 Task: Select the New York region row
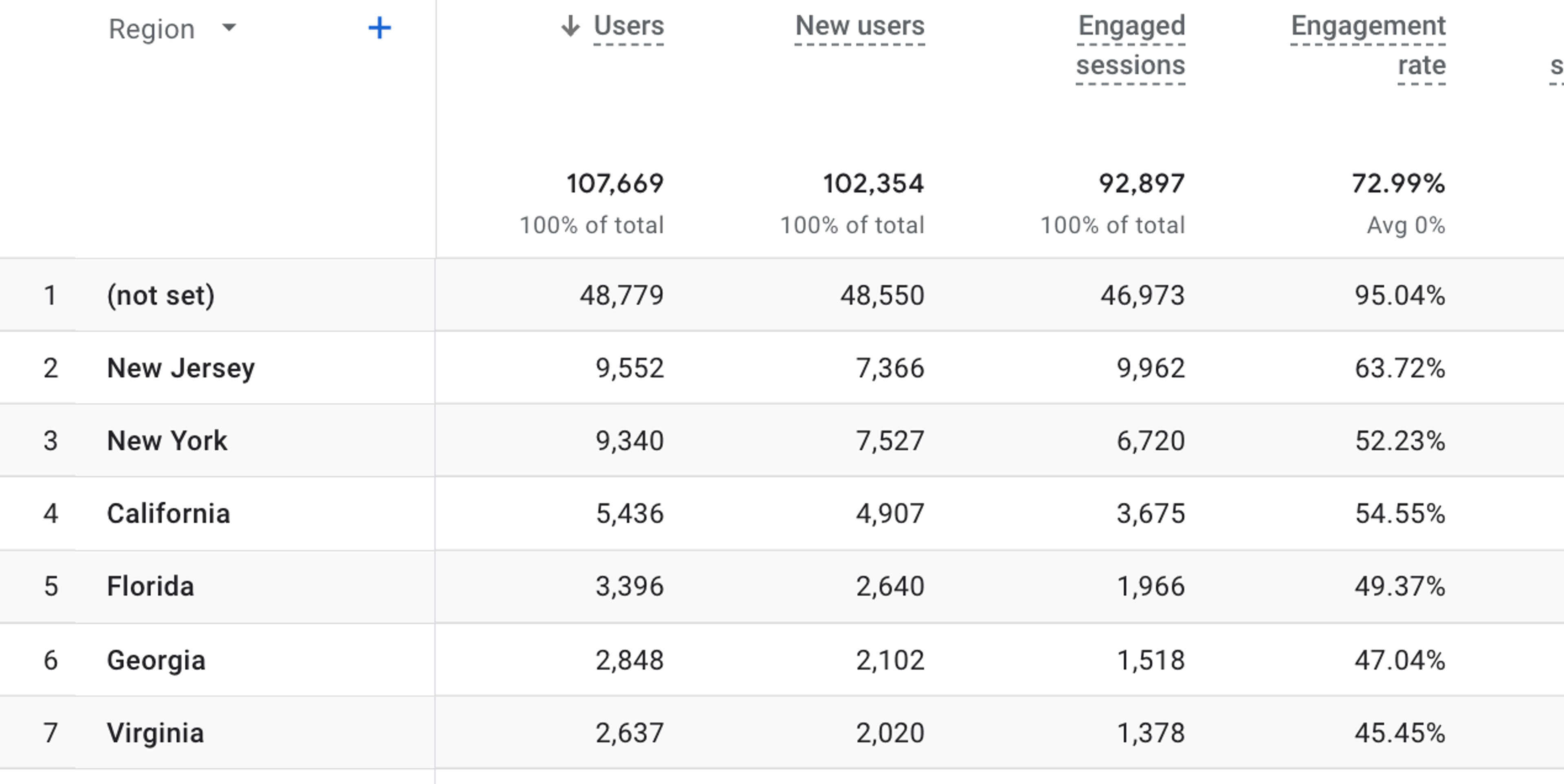(782, 440)
